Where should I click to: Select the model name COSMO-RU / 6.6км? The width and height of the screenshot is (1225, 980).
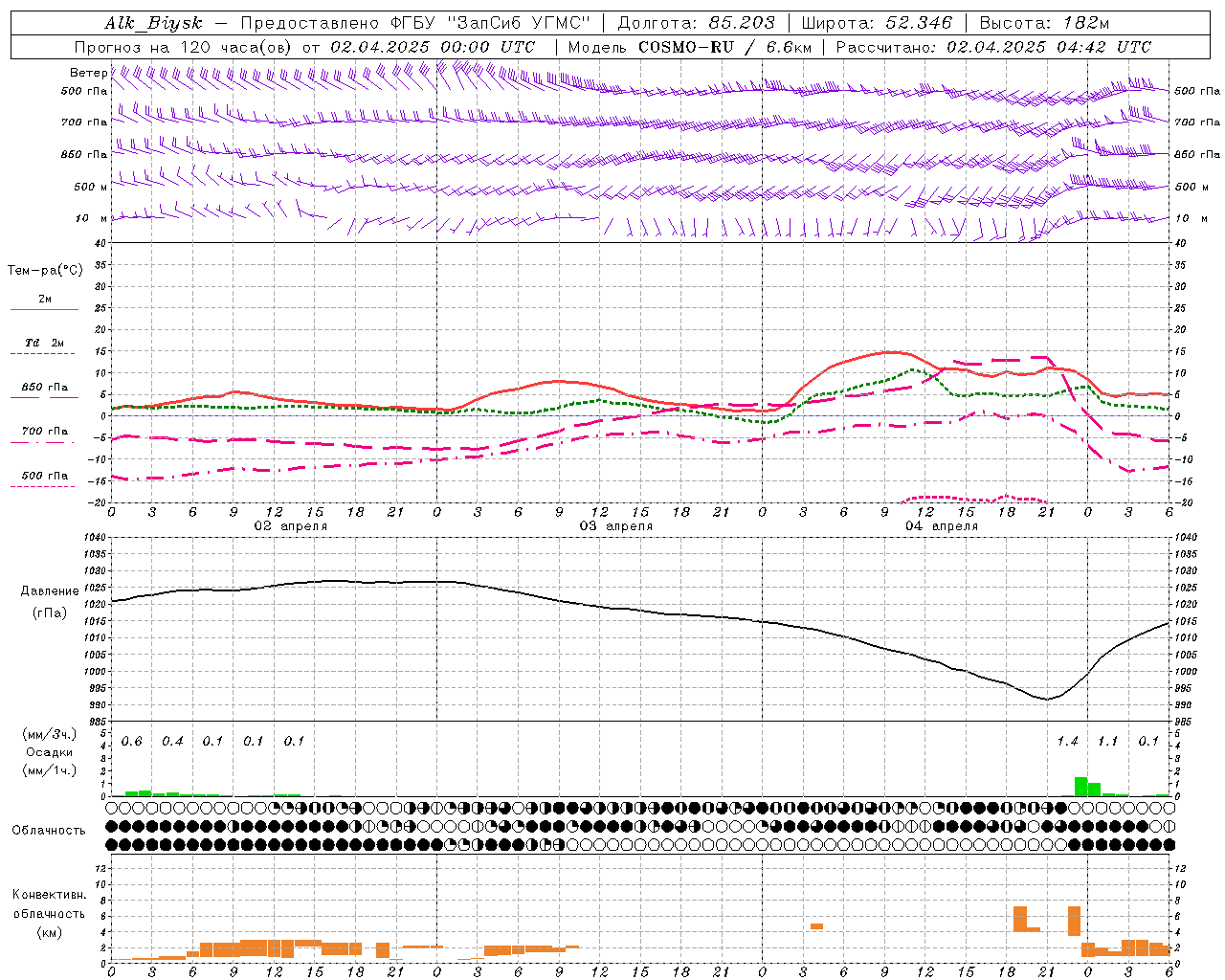(724, 47)
